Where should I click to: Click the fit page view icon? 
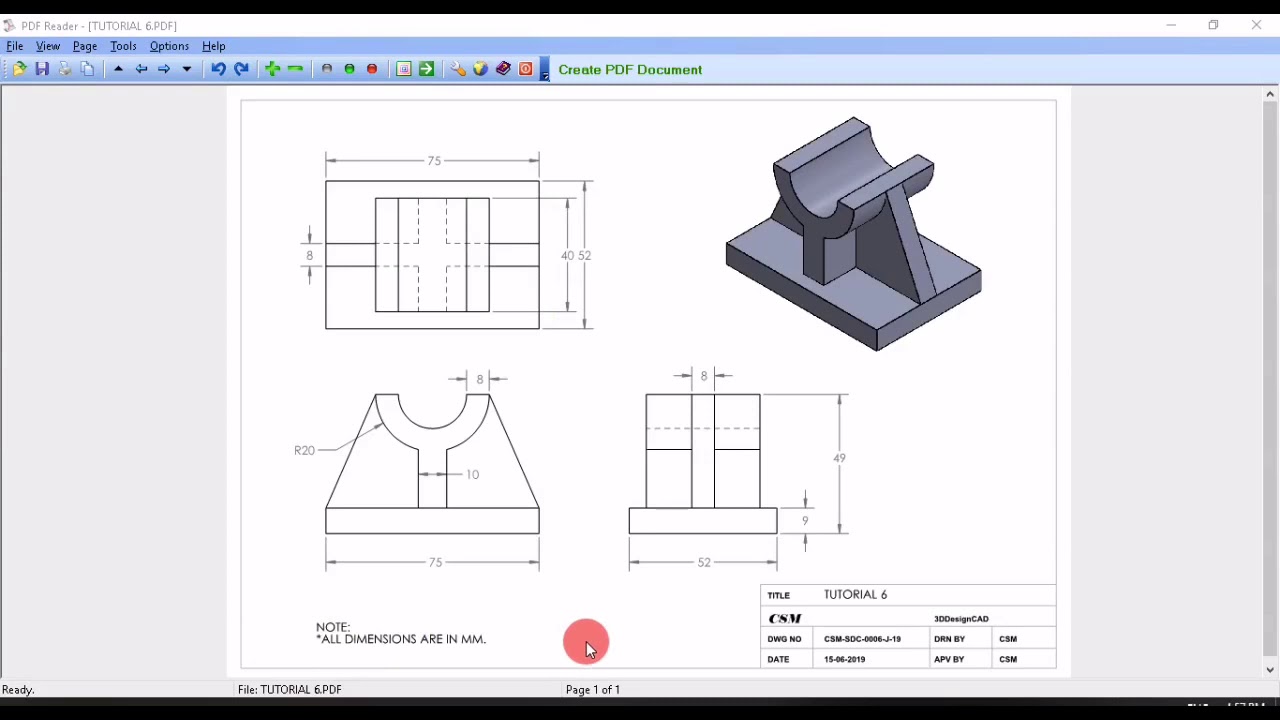tap(404, 69)
